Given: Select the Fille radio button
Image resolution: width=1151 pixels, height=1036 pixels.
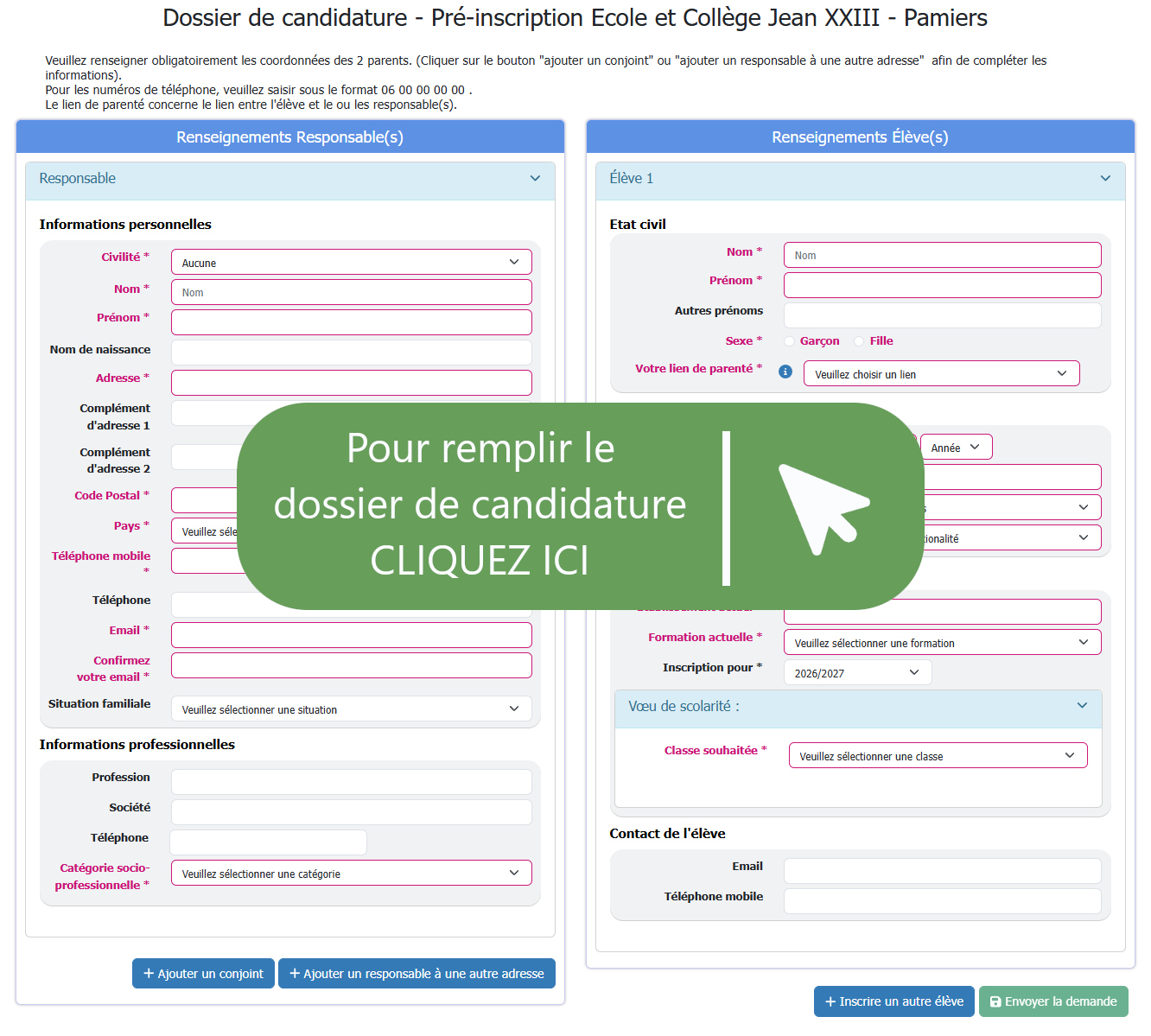Looking at the screenshot, I should click(859, 341).
